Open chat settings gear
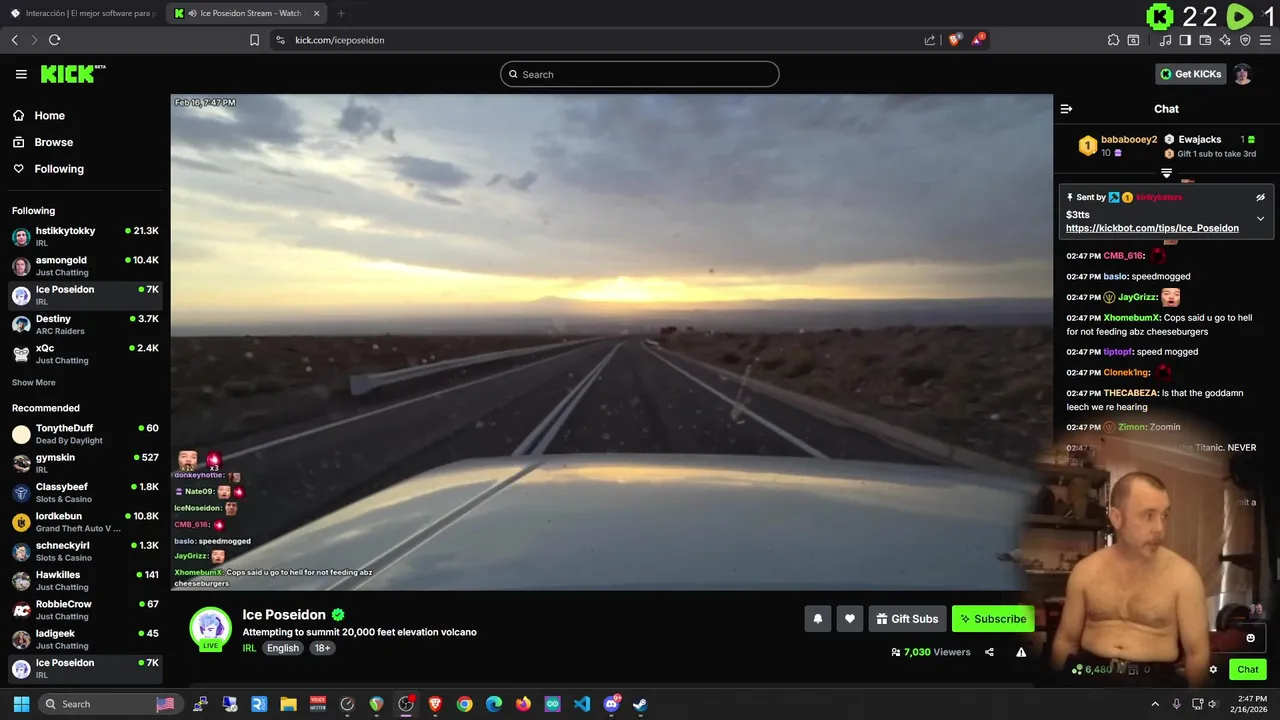 coord(1213,670)
